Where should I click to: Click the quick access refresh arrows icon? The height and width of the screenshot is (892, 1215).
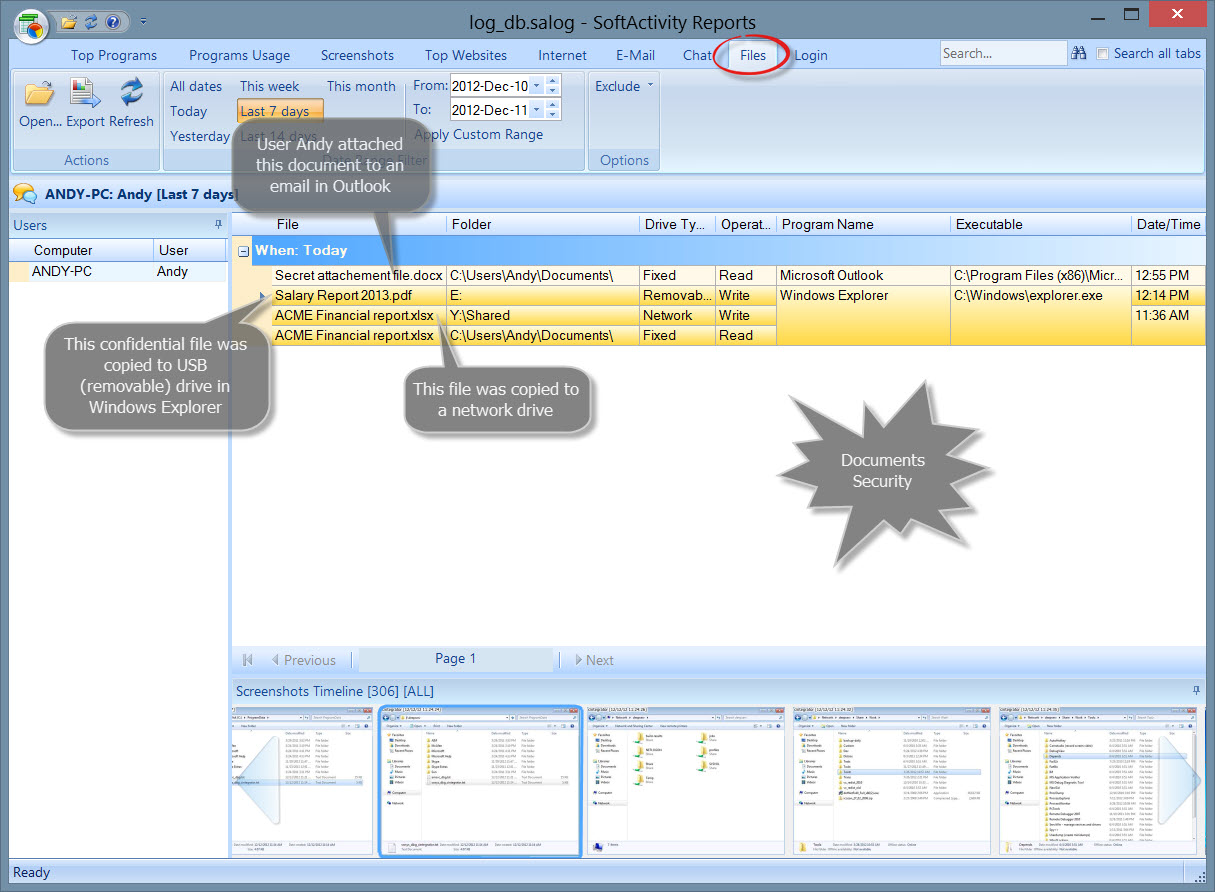pos(91,21)
